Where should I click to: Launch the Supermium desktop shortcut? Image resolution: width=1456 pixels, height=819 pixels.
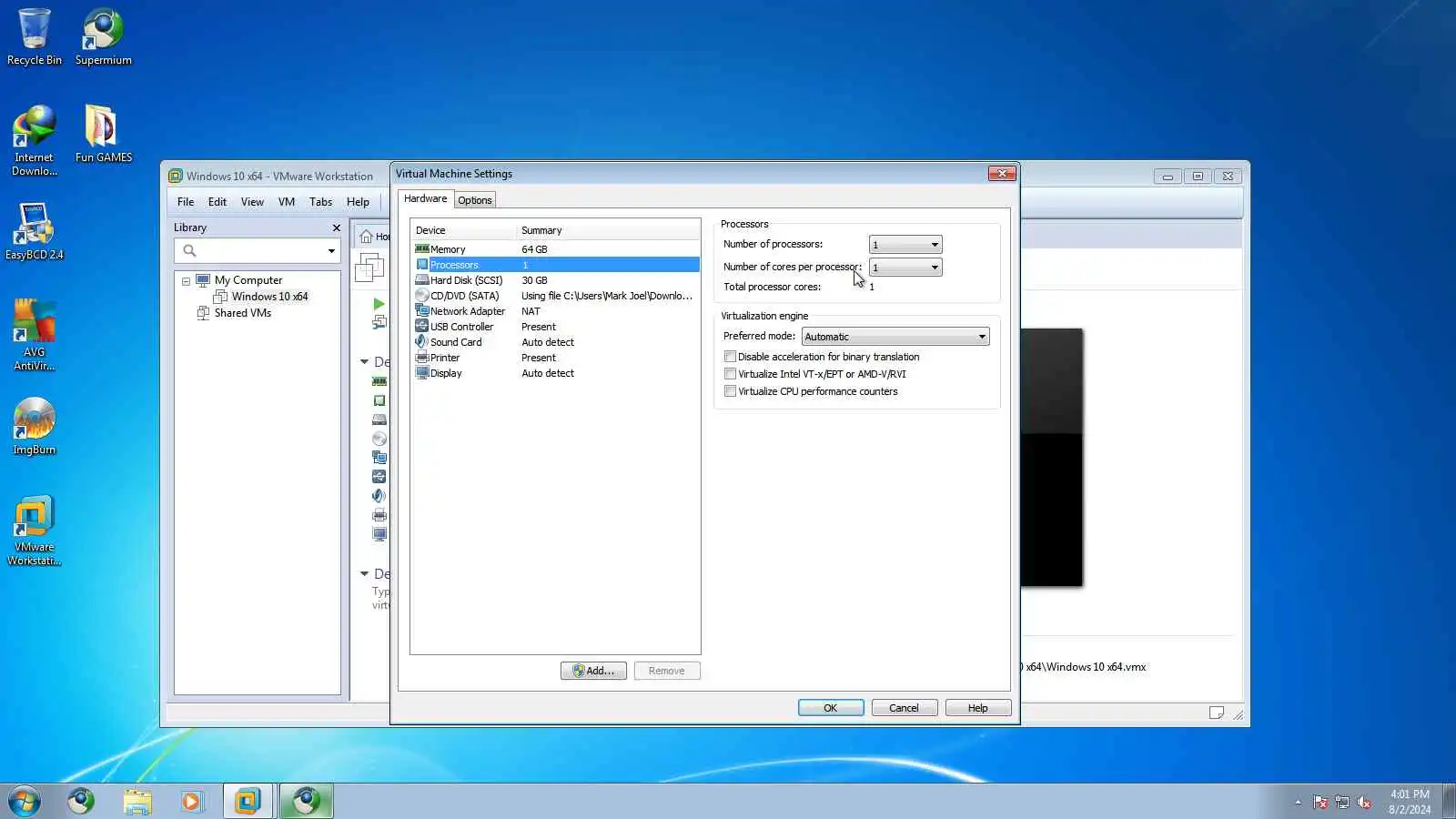click(104, 37)
